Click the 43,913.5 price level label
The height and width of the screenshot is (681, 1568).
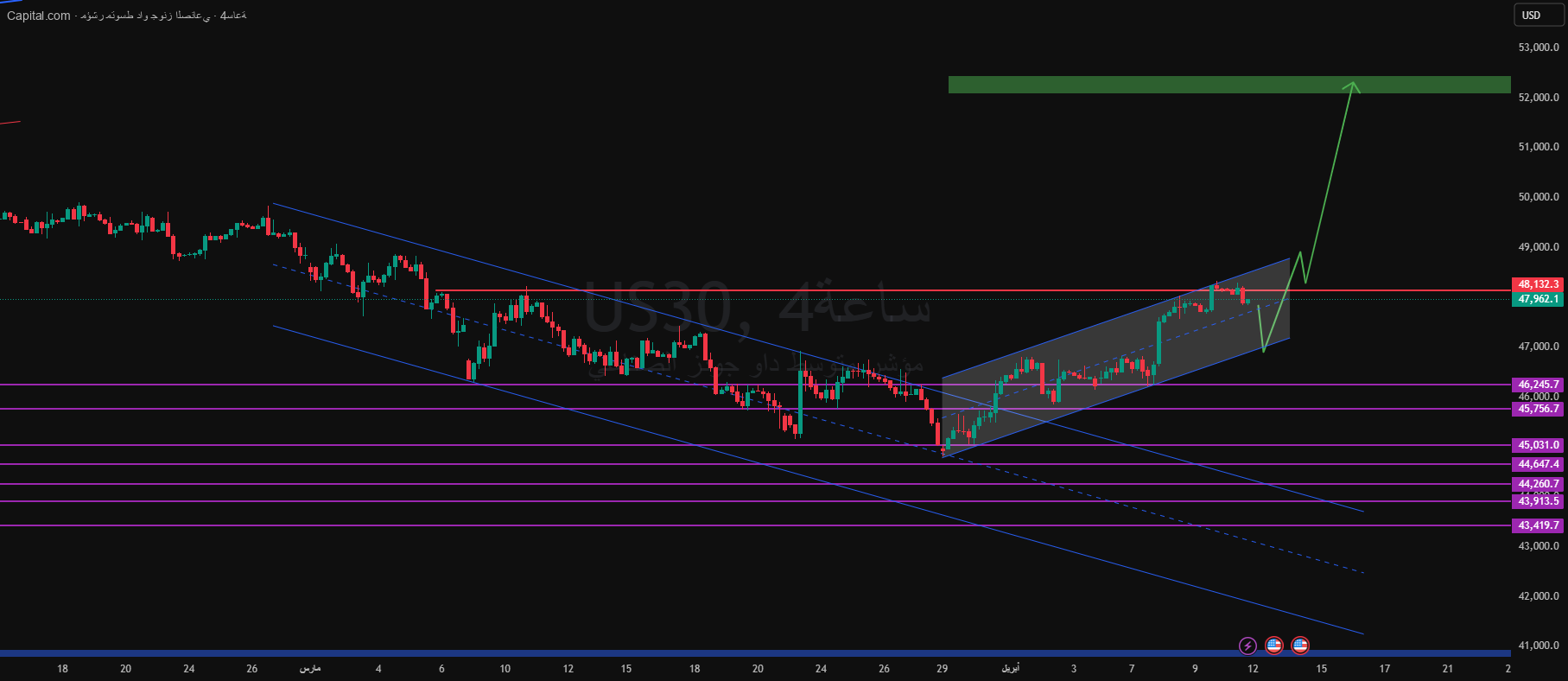coord(1538,501)
